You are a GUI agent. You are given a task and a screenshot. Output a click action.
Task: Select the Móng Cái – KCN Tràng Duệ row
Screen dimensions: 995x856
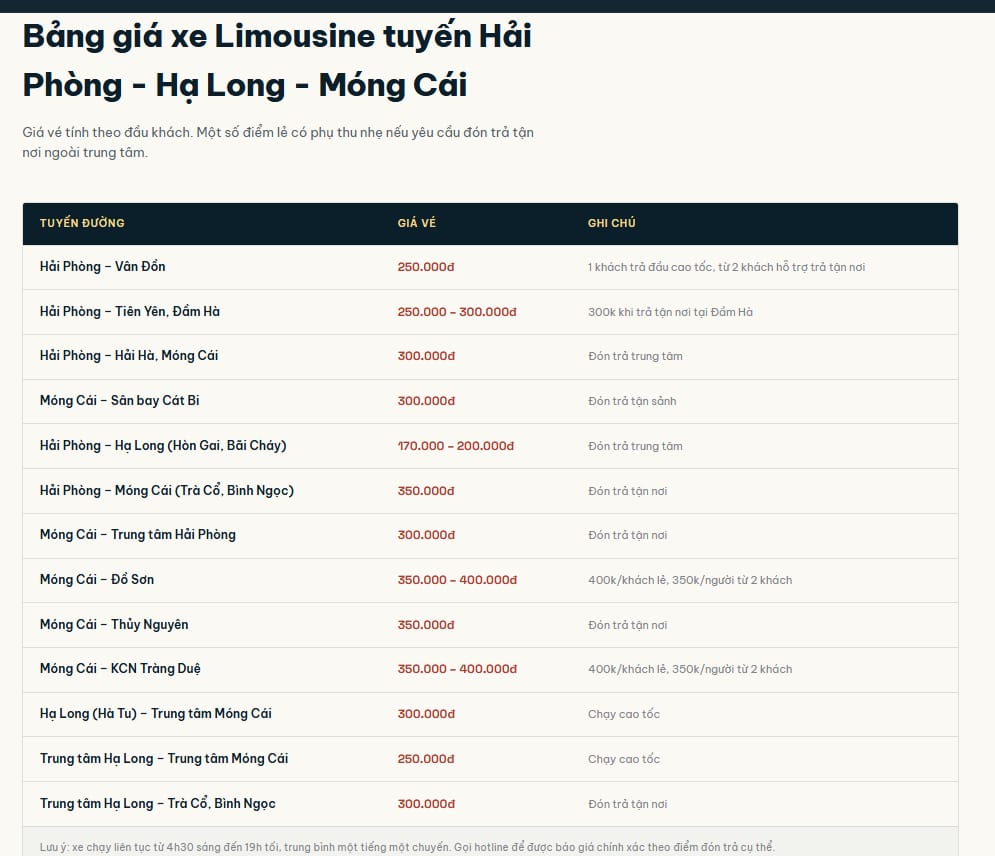pos(490,669)
